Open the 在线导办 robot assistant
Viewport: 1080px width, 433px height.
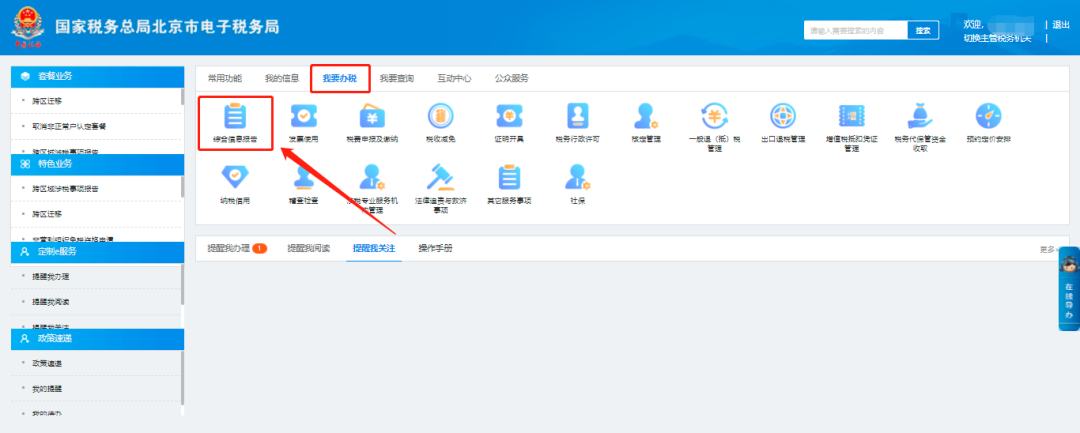point(1068,288)
